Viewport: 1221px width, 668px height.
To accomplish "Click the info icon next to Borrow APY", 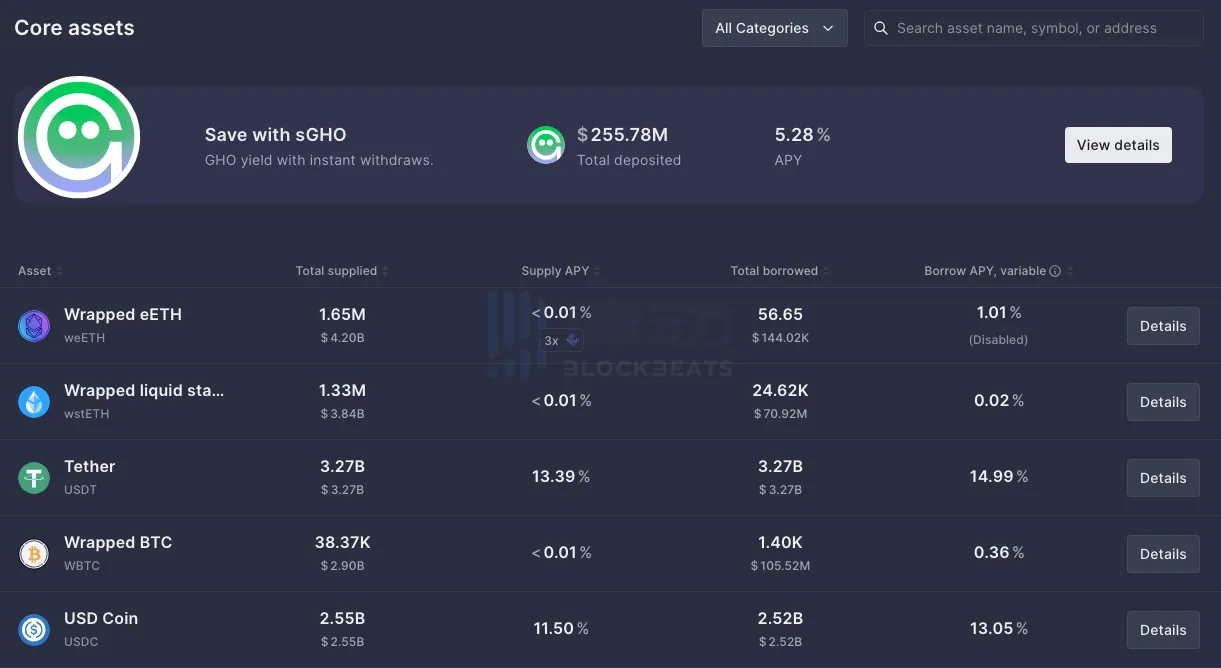I will click(x=1055, y=271).
